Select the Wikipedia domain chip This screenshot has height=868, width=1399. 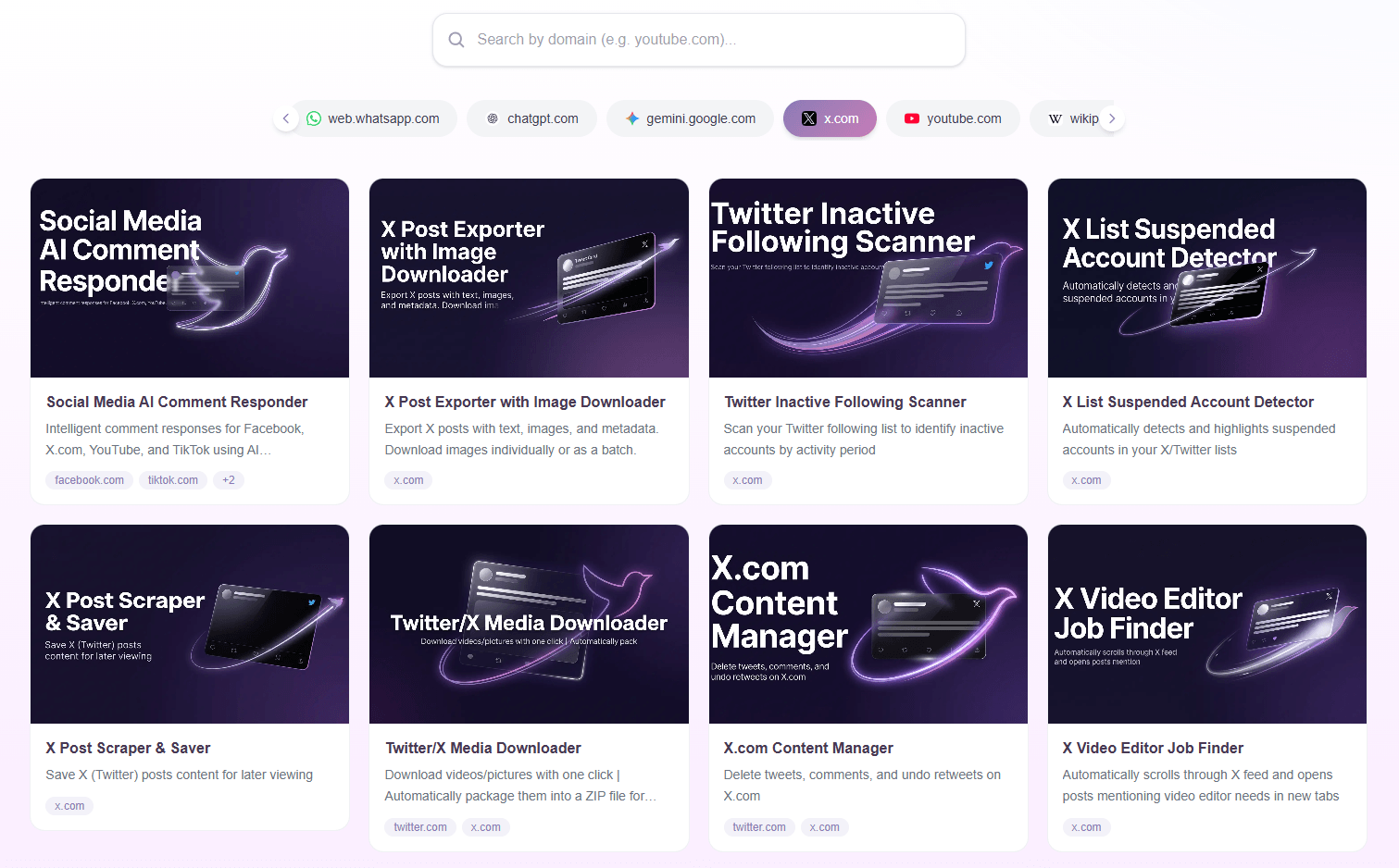point(1074,118)
